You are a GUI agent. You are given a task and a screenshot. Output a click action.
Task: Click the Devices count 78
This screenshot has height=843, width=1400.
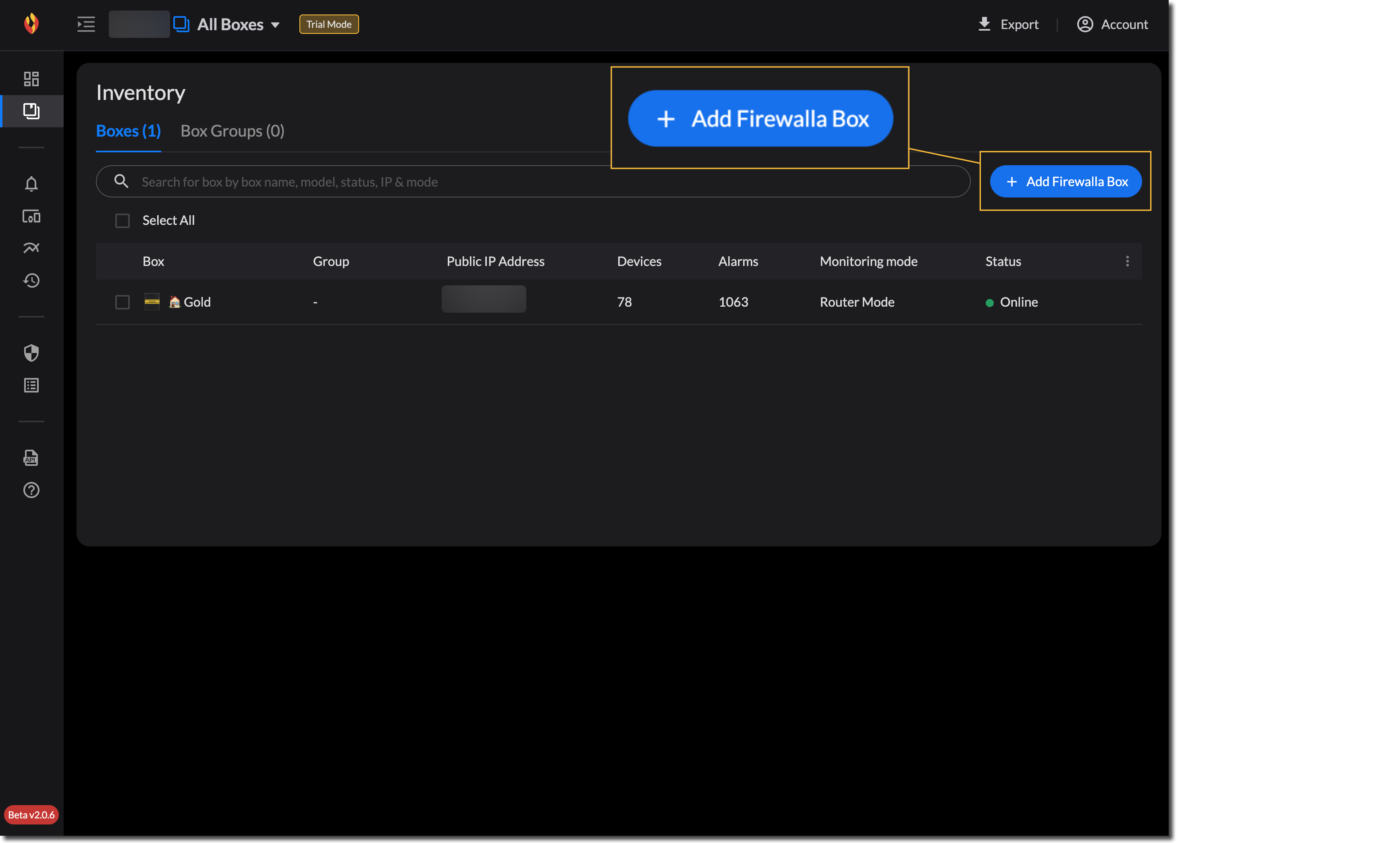624,302
